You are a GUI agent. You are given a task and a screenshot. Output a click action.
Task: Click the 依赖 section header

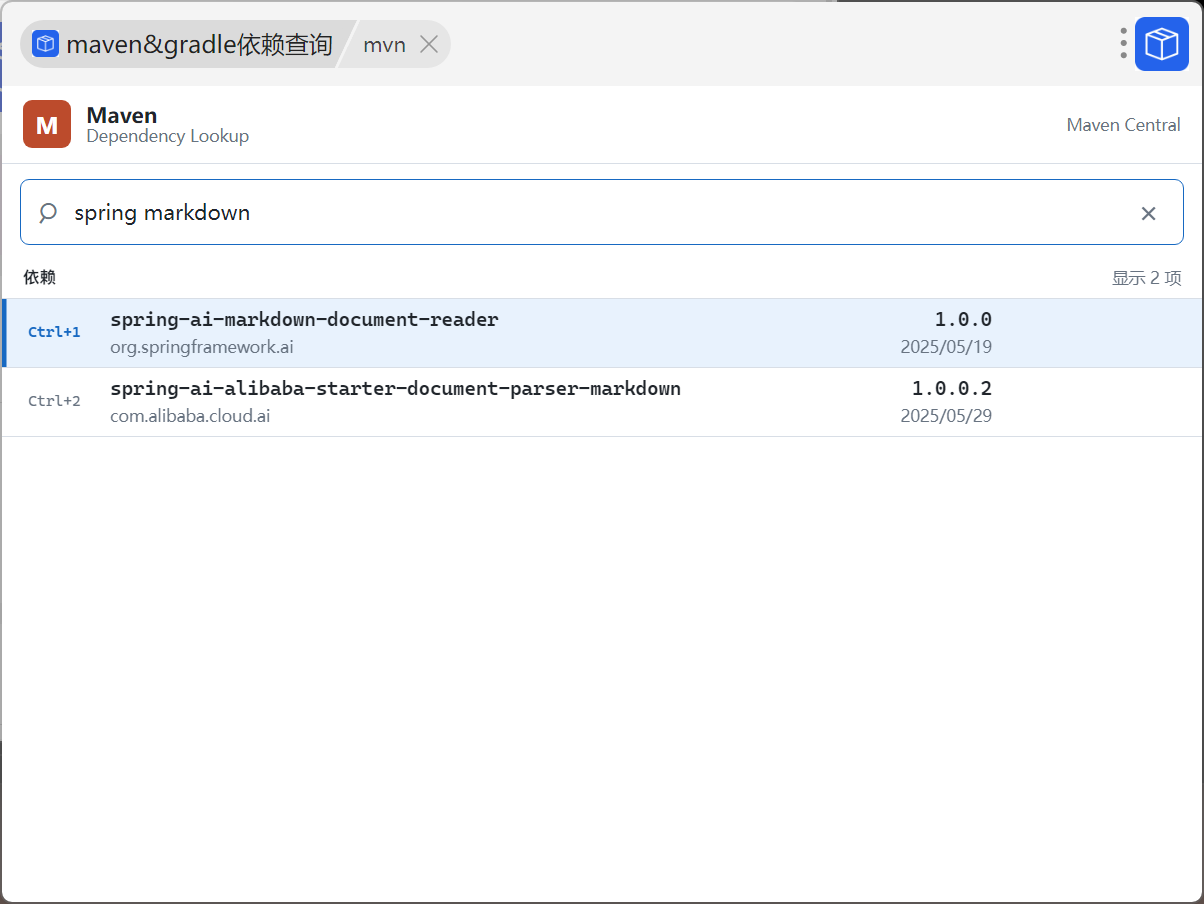point(40,277)
